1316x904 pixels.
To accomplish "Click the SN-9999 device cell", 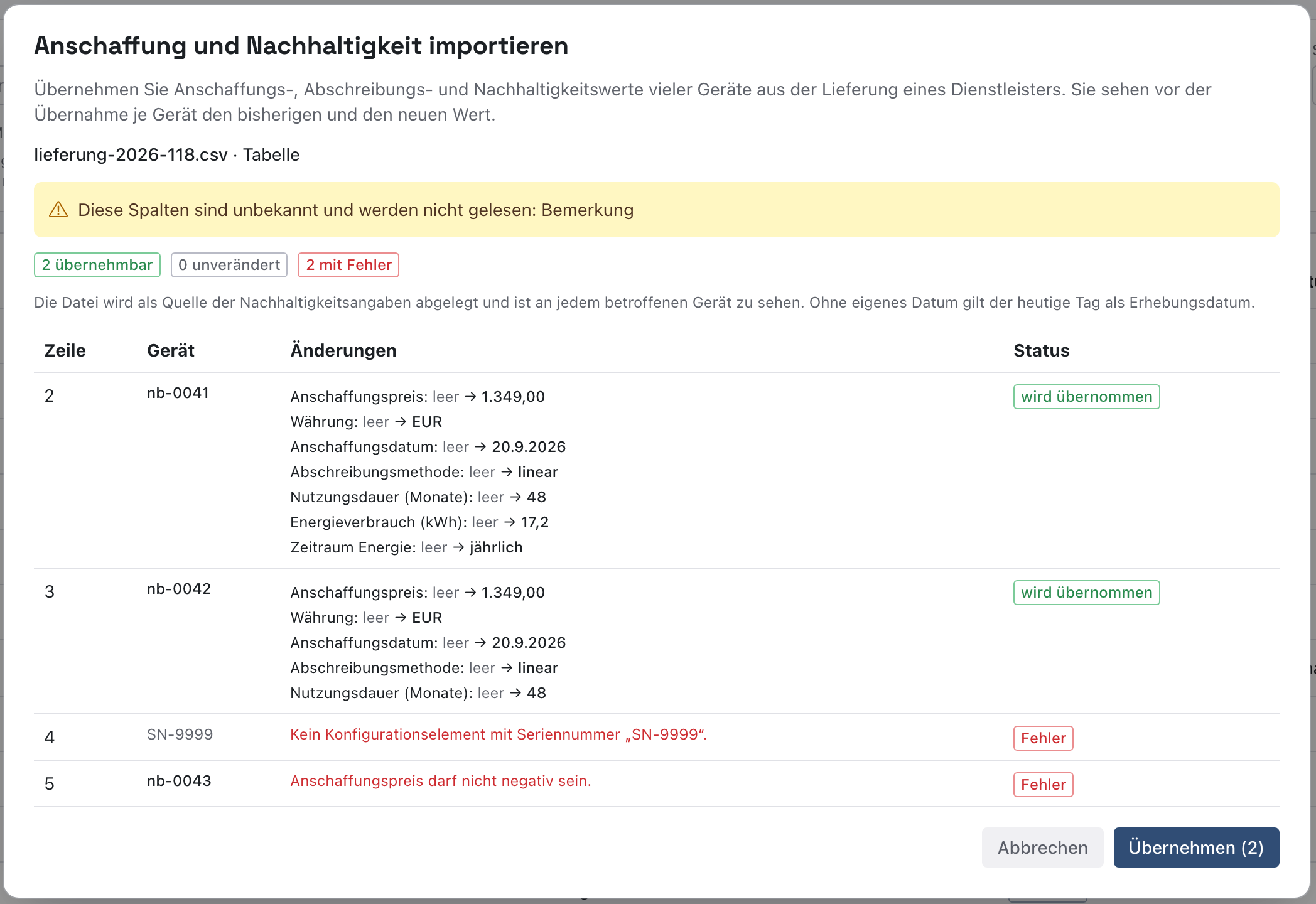I will pos(180,734).
